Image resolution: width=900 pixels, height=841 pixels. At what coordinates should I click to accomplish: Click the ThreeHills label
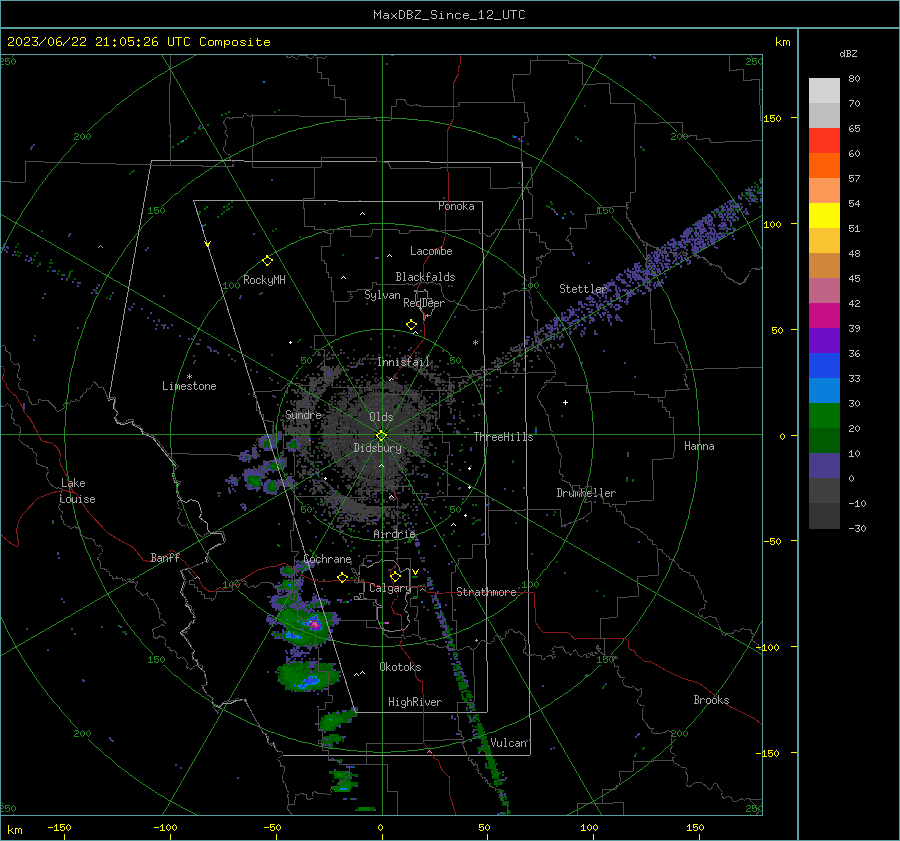click(503, 437)
